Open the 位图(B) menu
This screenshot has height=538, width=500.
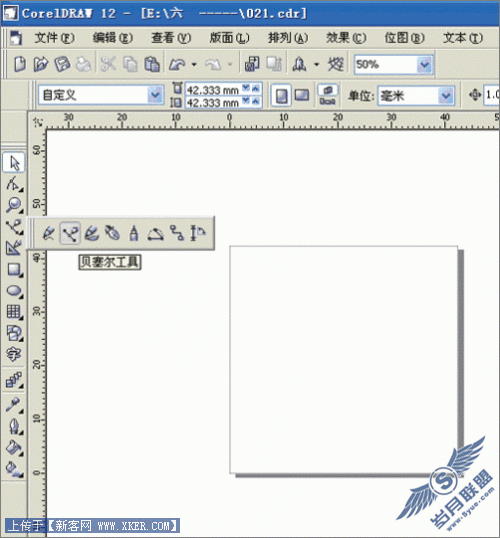coord(404,38)
